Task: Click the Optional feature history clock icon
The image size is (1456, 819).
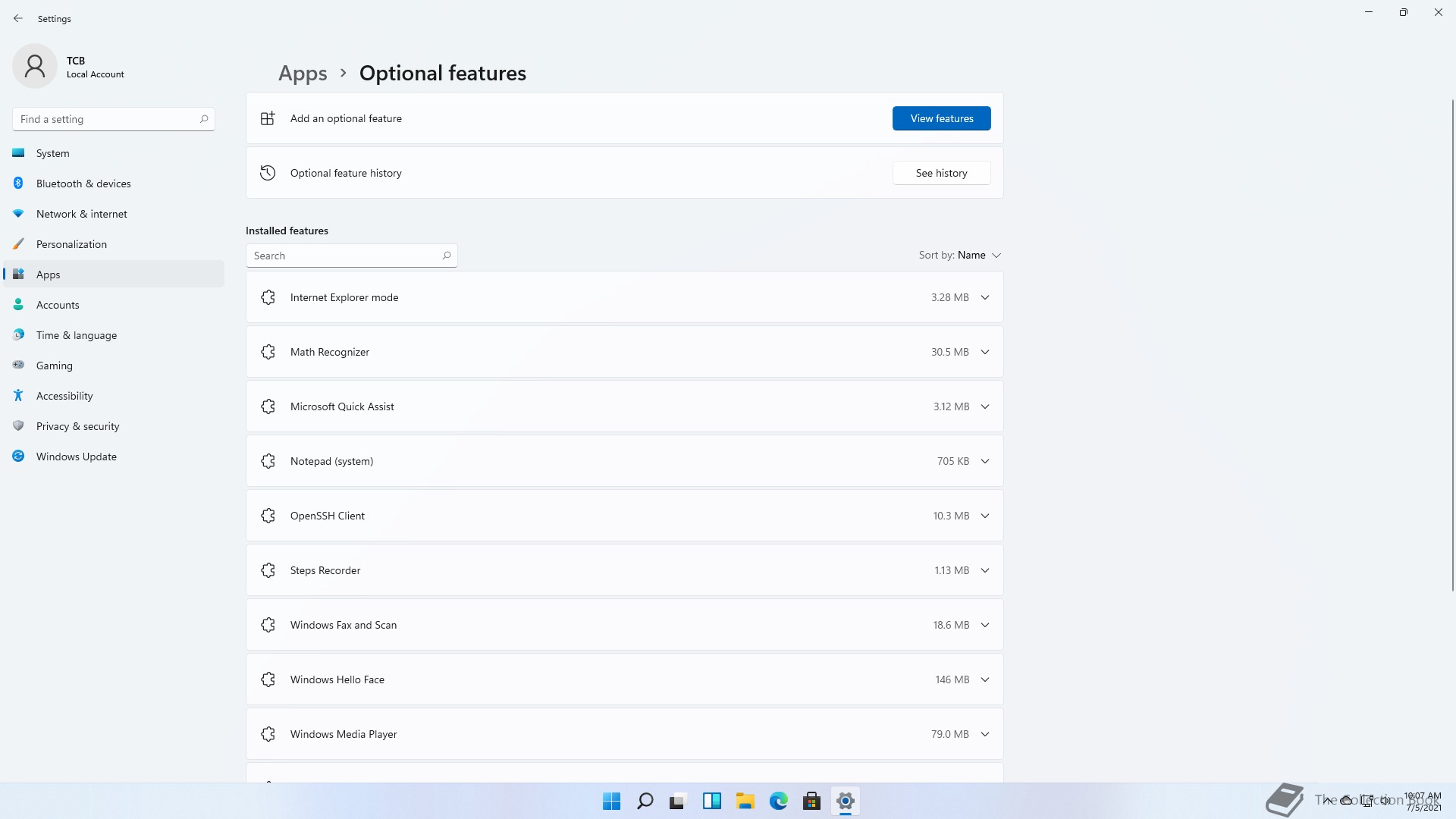Action: 268,173
